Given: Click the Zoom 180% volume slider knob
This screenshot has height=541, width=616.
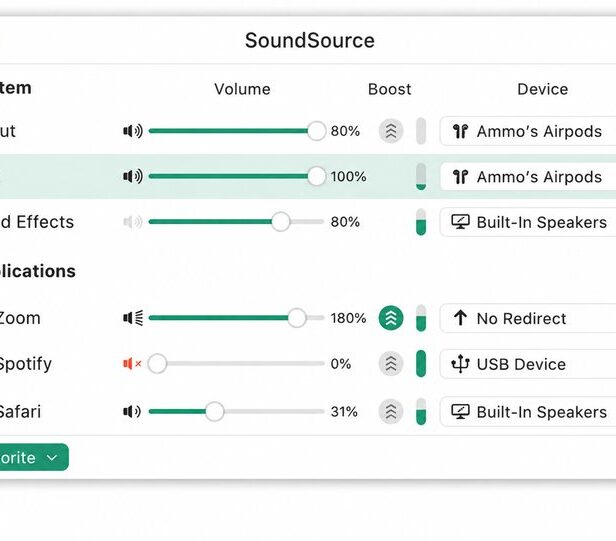Looking at the screenshot, I should (x=297, y=318).
